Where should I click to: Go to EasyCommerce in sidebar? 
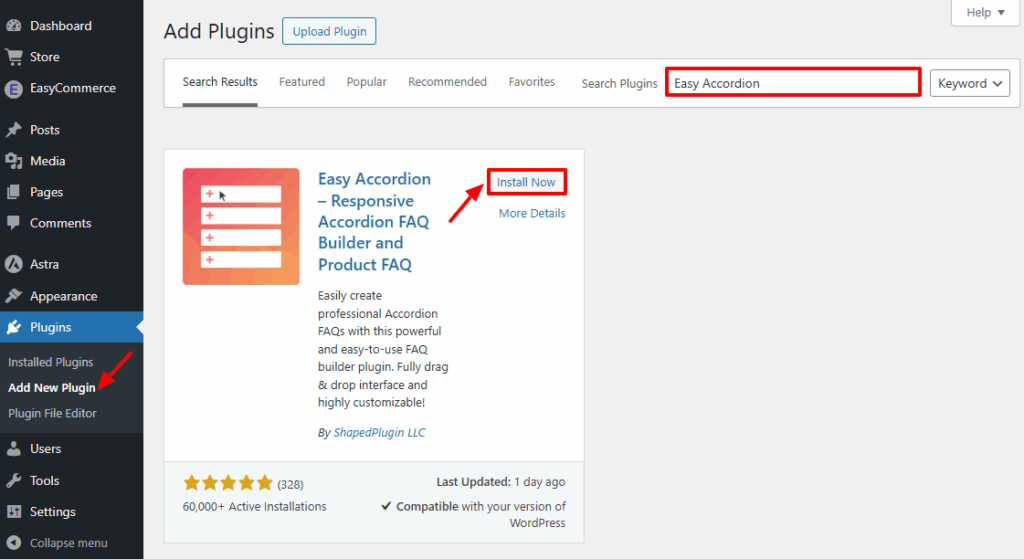(72, 88)
